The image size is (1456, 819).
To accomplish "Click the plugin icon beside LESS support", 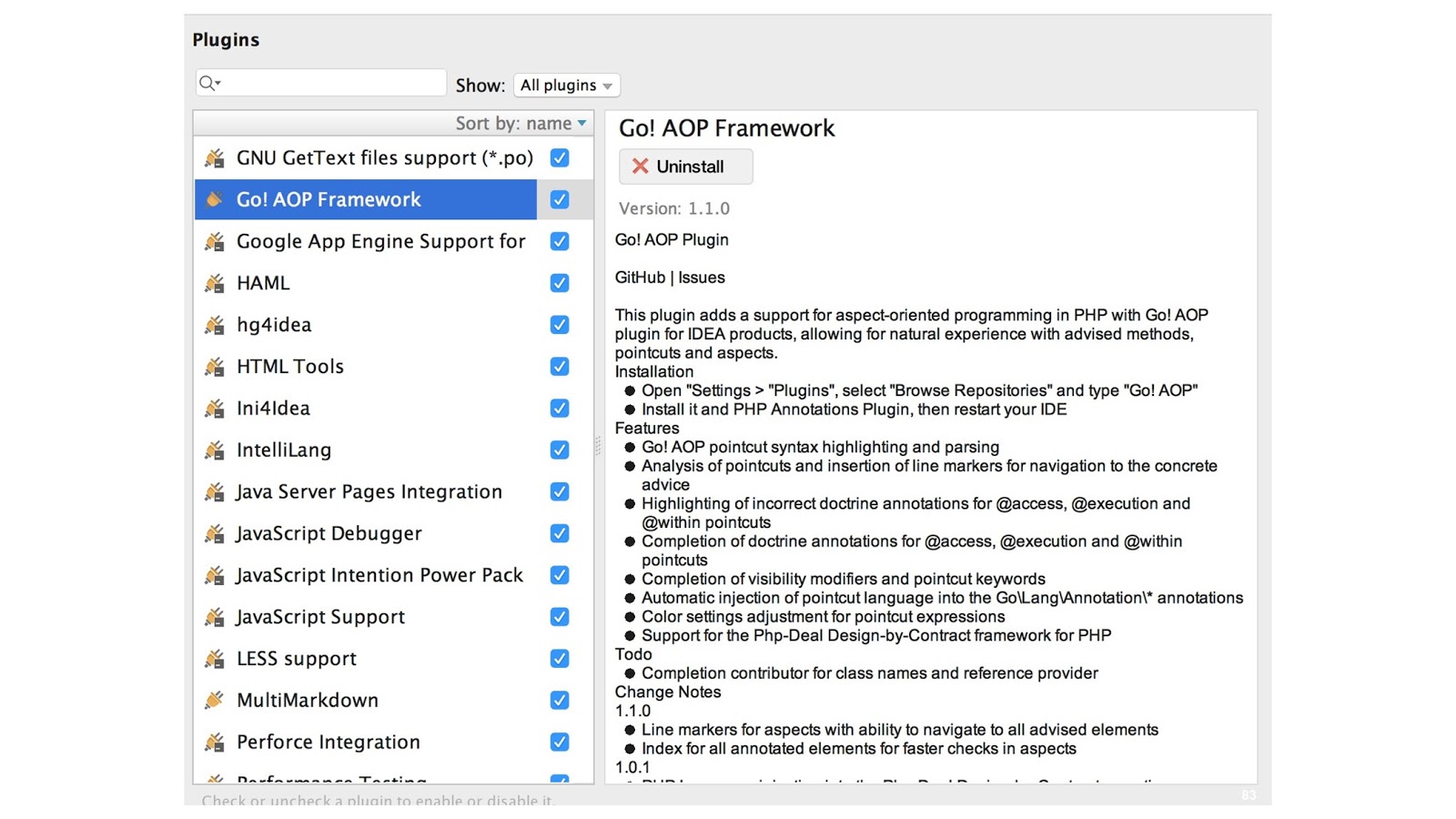I will (x=215, y=659).
